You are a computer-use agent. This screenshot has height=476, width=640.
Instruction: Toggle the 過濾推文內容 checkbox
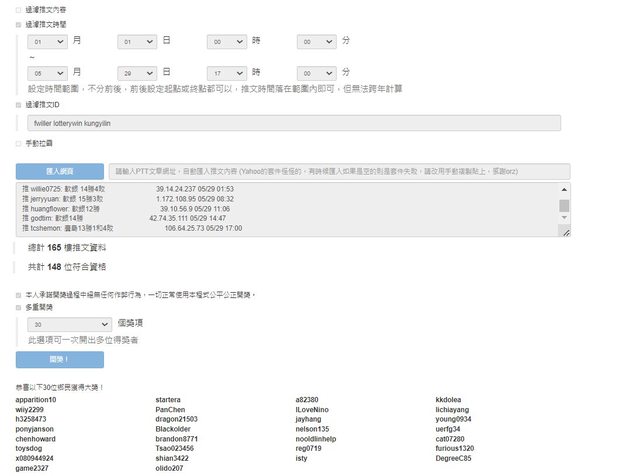[x=18, y=9]
